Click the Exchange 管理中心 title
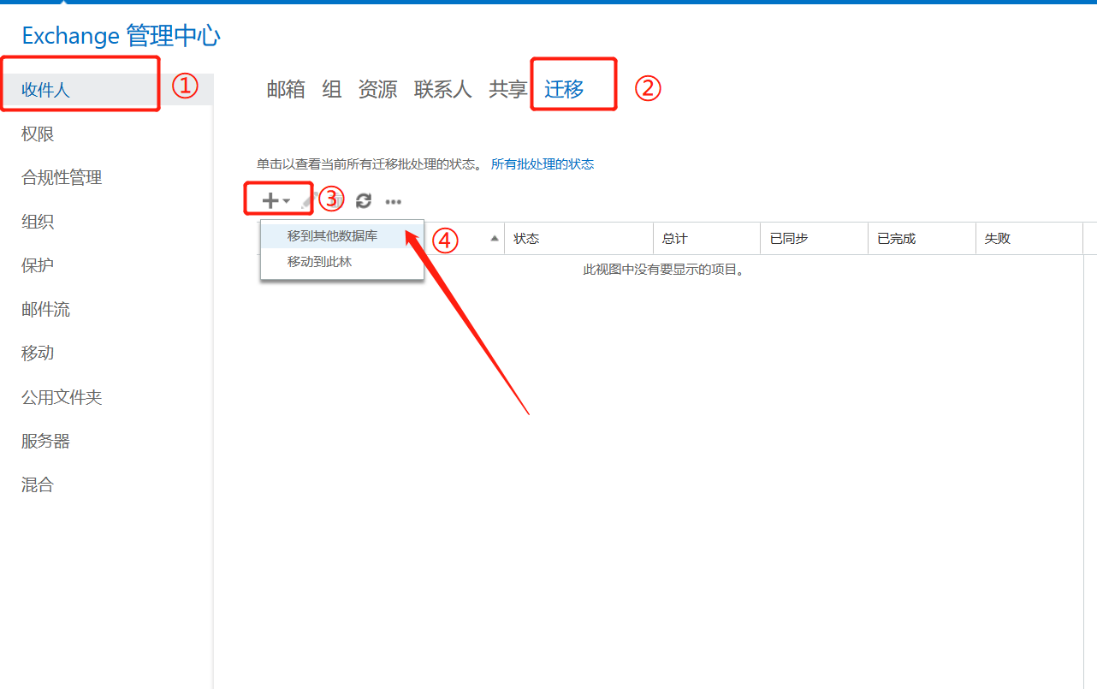This screenshot has height=689, width=1097. [x=121, y=35]
